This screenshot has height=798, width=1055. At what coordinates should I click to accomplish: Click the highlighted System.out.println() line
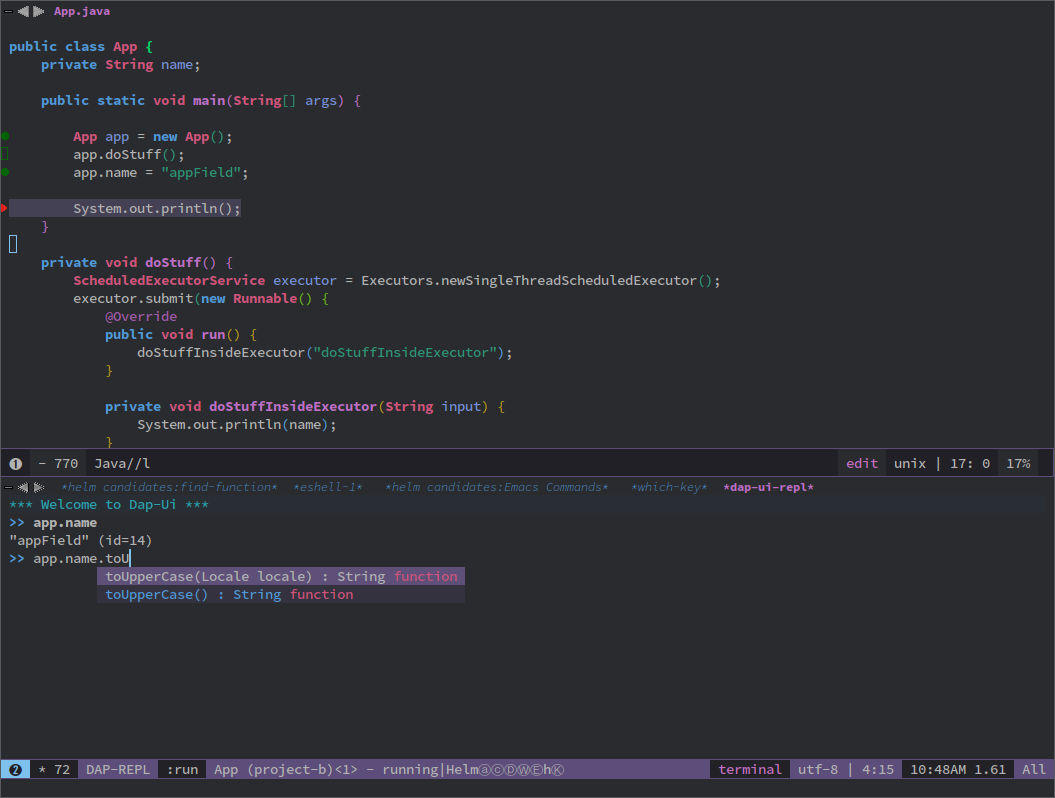pyautogui.click(x=125, y=209)
